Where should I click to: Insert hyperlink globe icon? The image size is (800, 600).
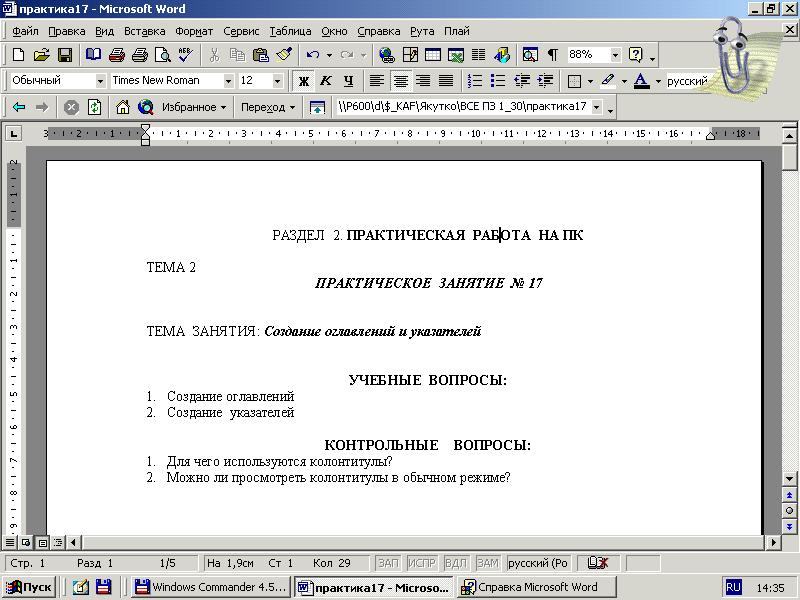click(x=386, y=54)
